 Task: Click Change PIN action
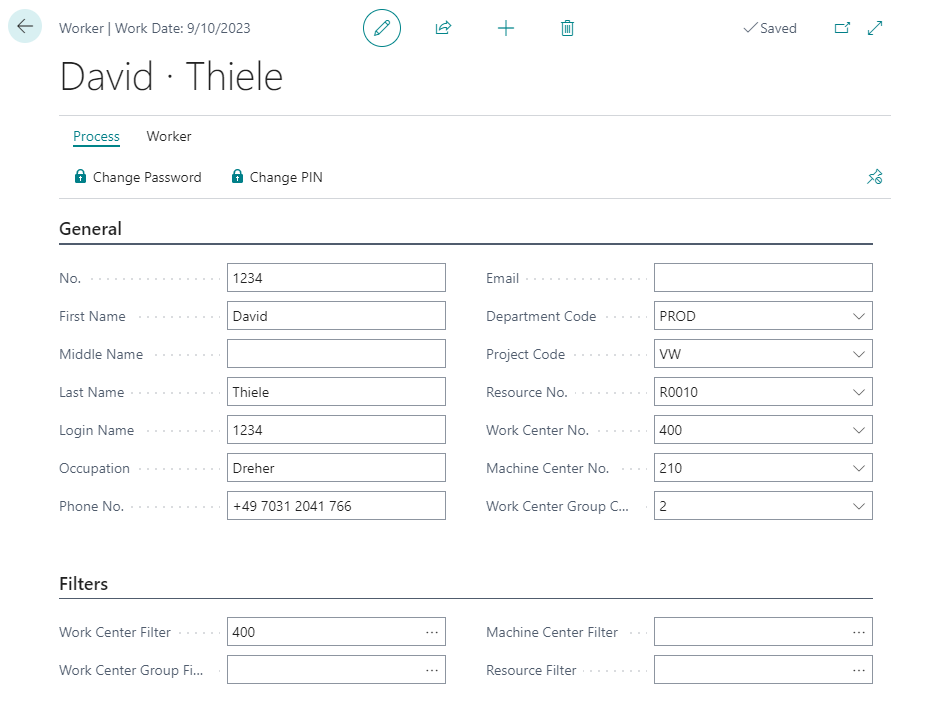point(277,177)
